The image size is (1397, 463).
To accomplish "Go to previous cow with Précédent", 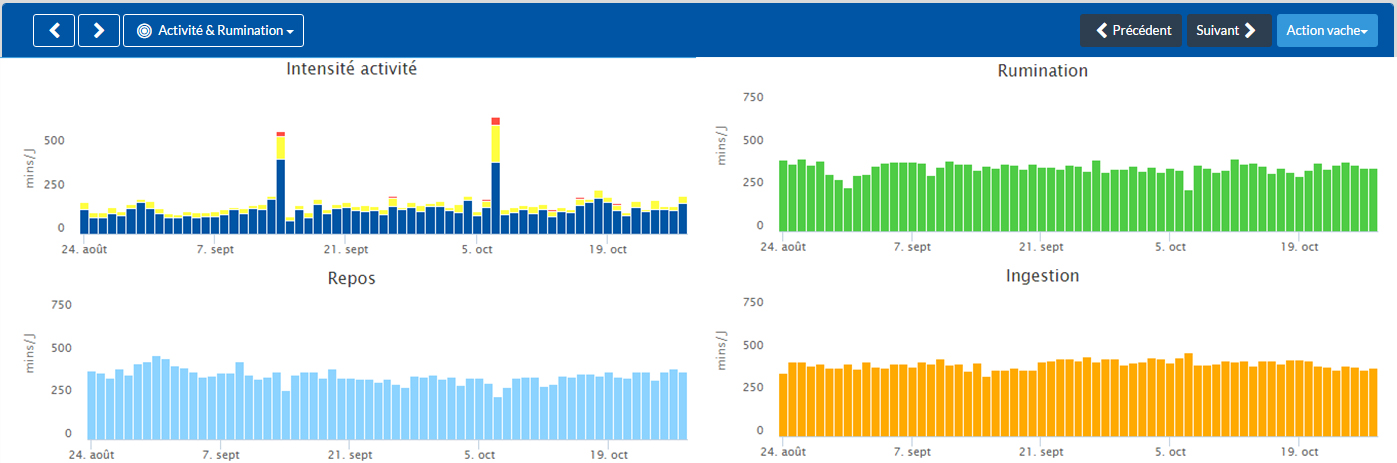I will click(1131, 31).
